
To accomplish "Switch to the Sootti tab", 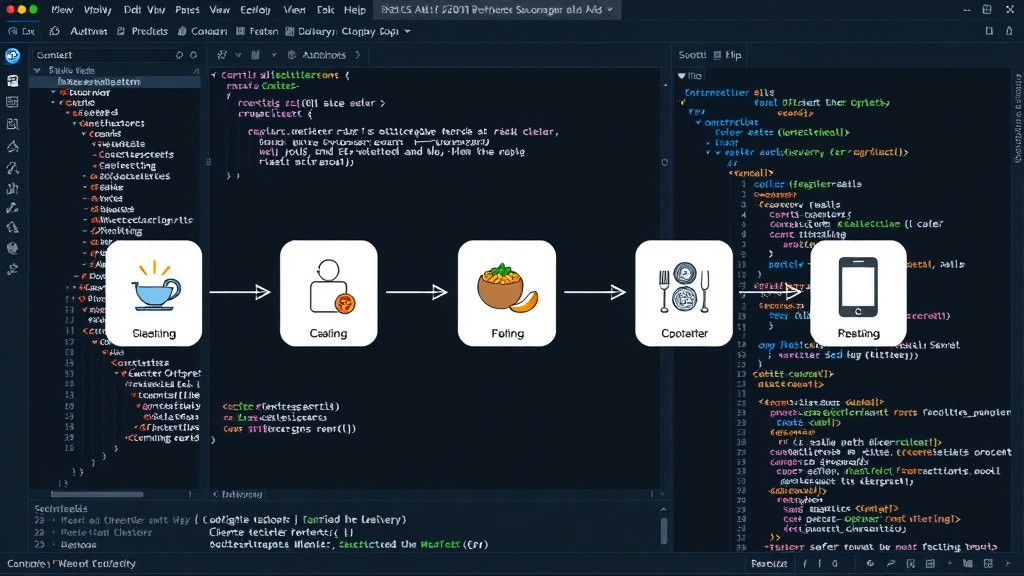I will tap(692, 56).
